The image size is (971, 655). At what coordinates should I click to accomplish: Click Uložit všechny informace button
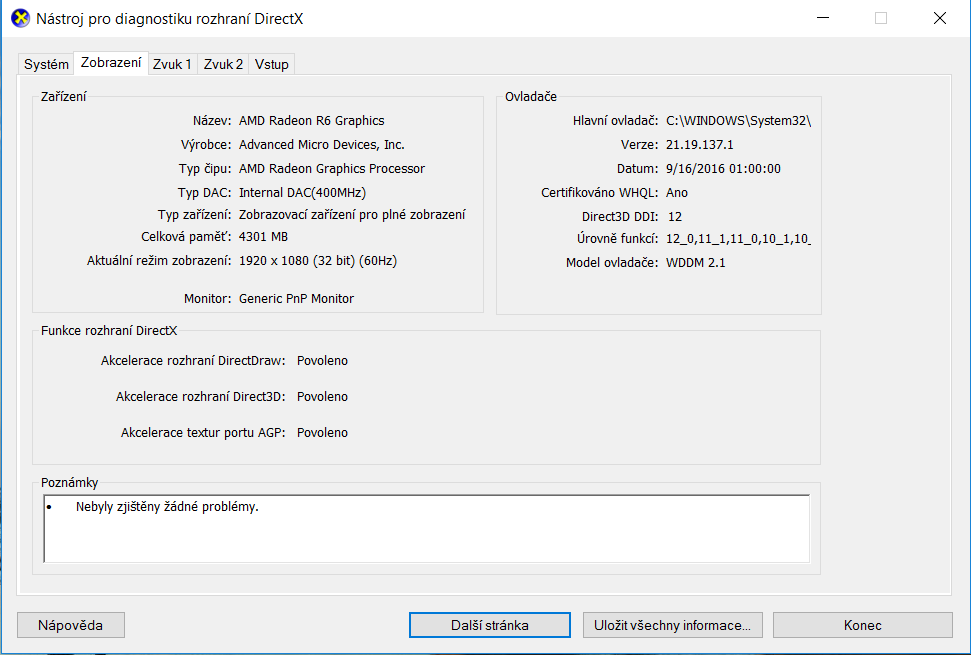(673, 625)
